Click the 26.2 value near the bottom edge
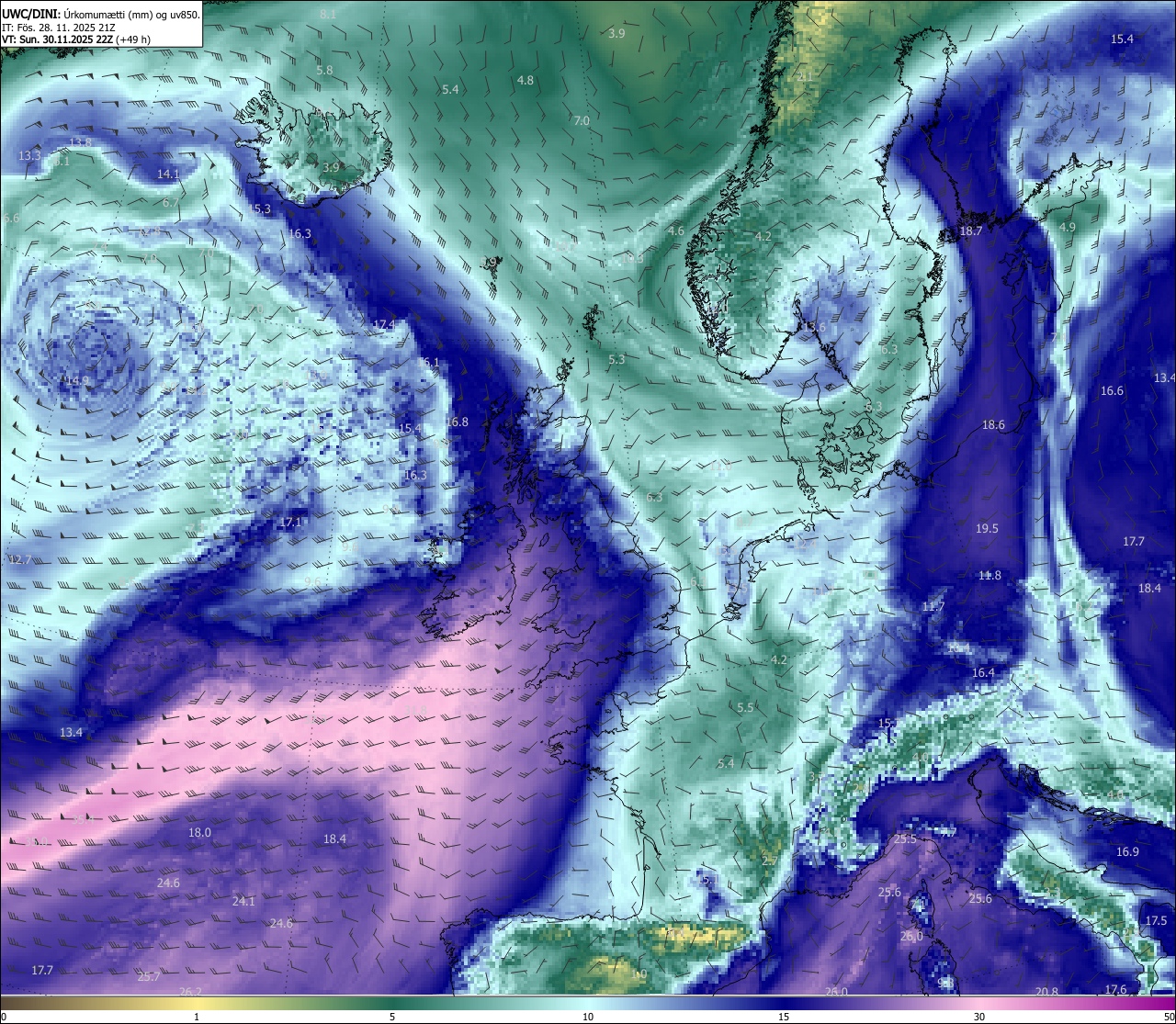The height and width of the screenshot is (1024, 1176). coord(190,992)
